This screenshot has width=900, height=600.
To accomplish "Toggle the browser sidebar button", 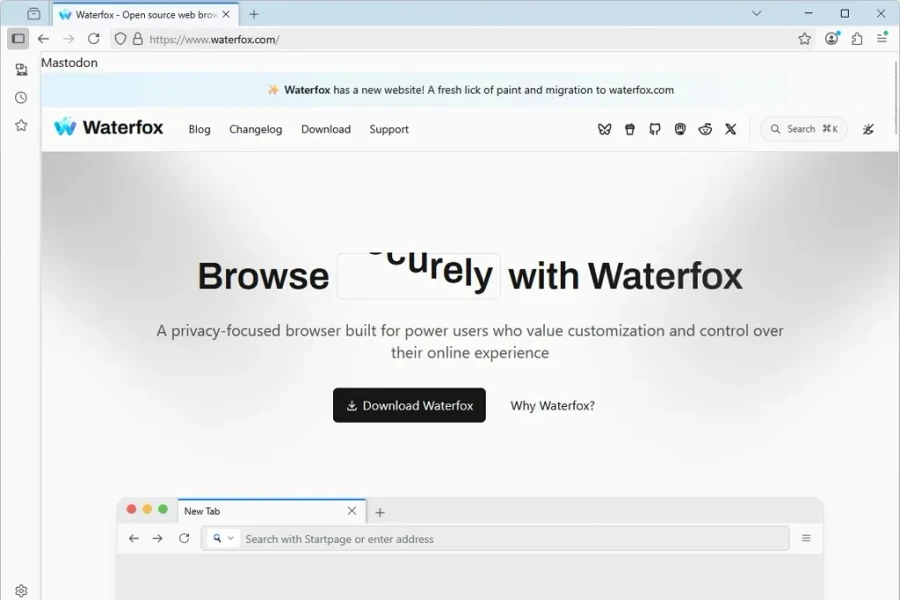I will [18, 39].
